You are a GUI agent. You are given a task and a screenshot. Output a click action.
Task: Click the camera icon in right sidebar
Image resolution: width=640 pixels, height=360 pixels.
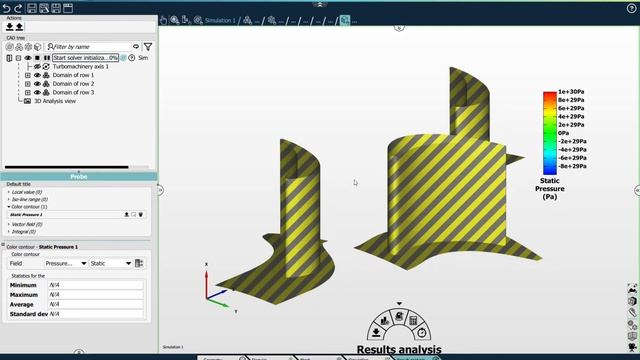click(632, 347)
